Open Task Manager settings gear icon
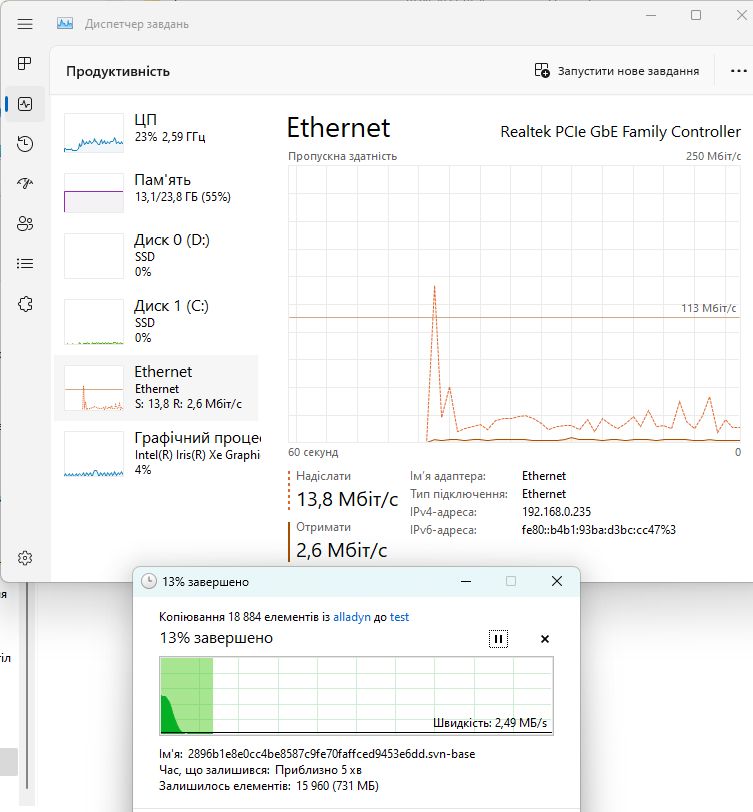 pos(25,558)
